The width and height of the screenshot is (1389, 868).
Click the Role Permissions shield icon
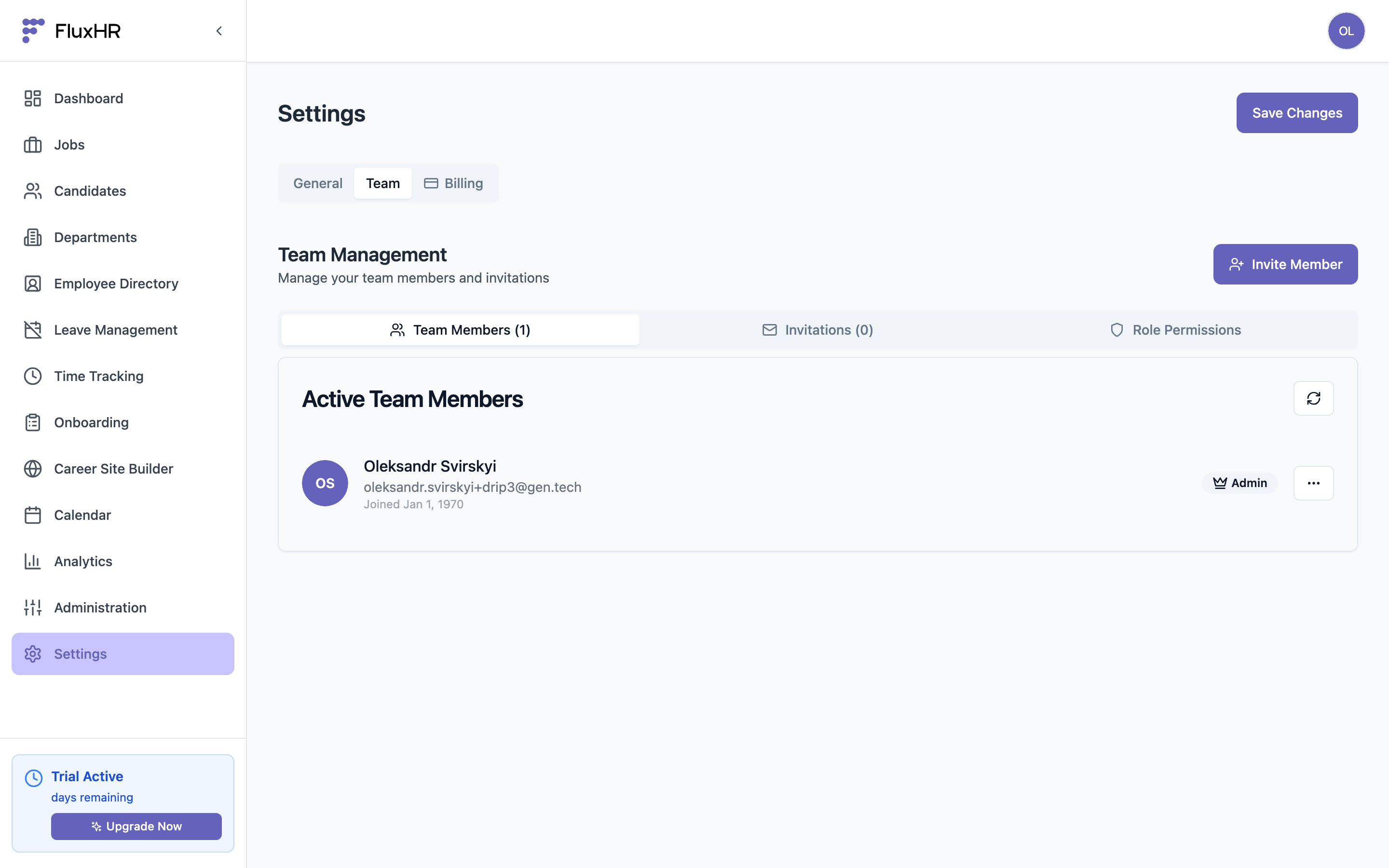click(x=1117, y=330)
